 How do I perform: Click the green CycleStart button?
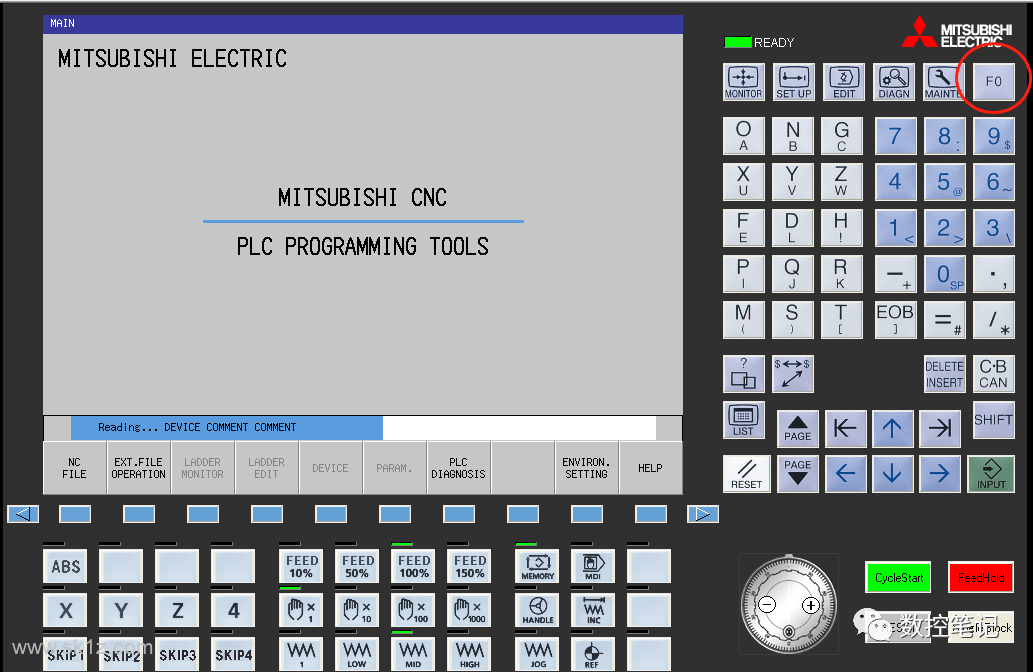899,578
